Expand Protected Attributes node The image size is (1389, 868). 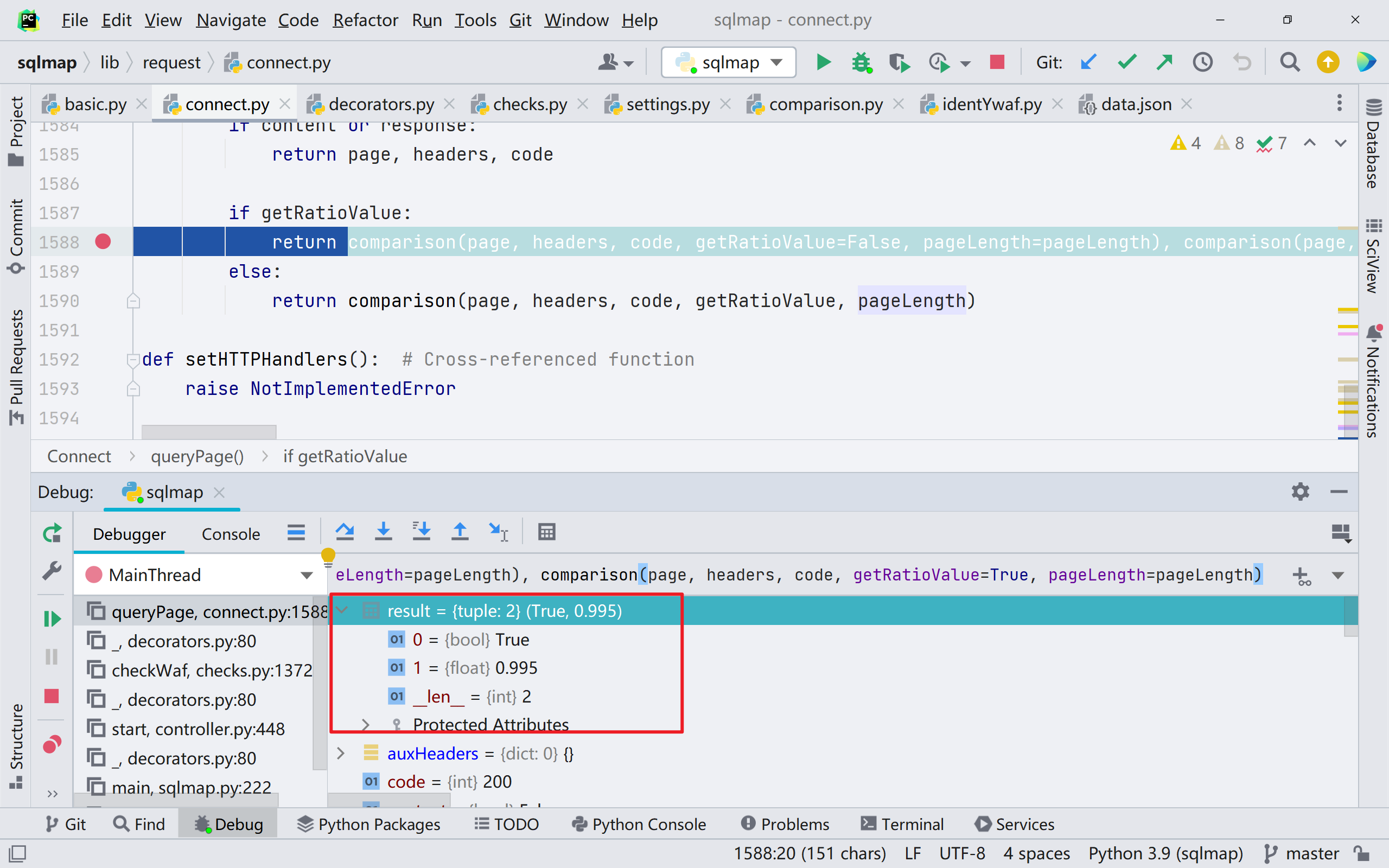pos(365,725)
